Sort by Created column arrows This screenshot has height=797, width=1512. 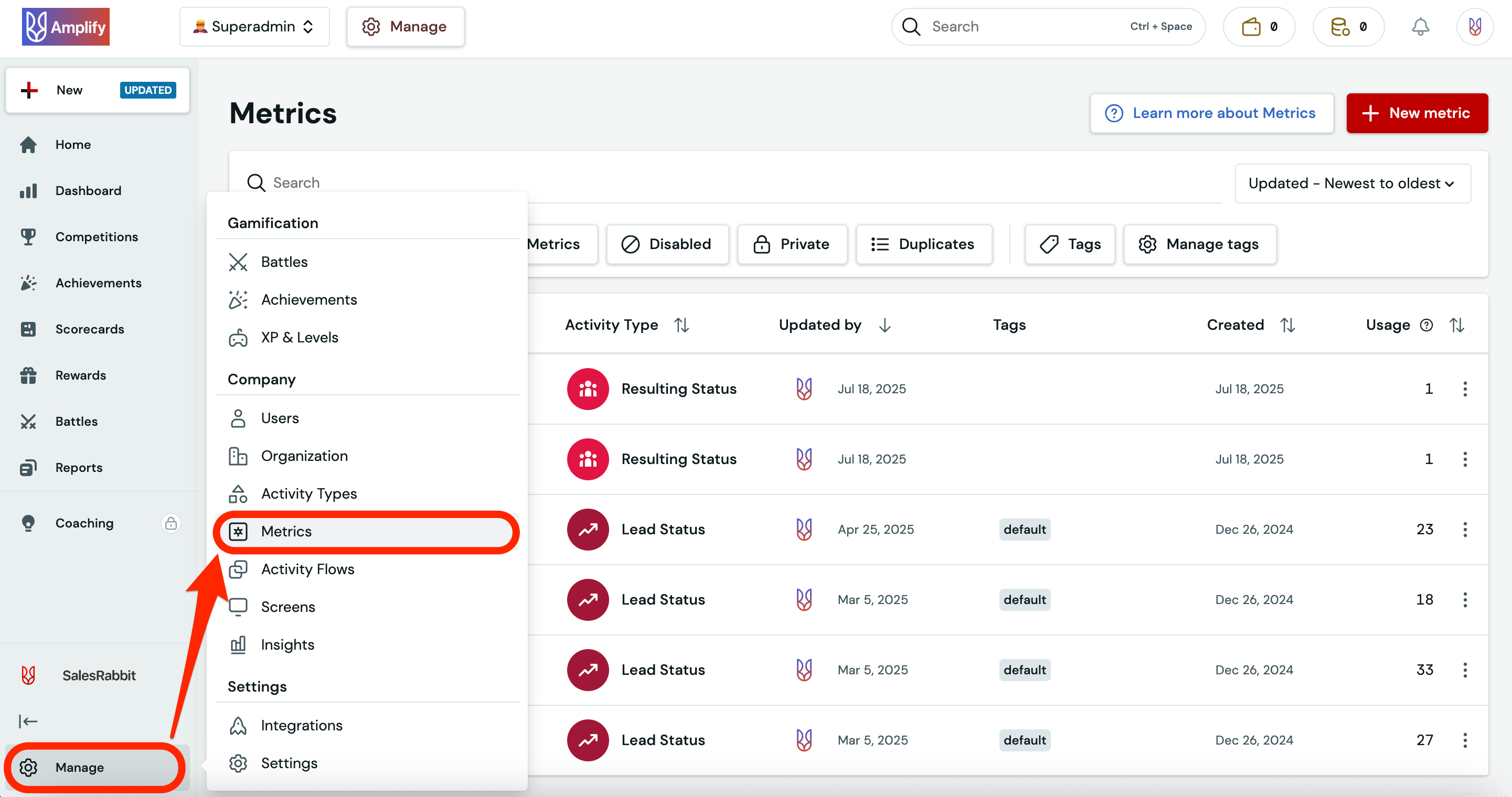tap(1287, 325)
